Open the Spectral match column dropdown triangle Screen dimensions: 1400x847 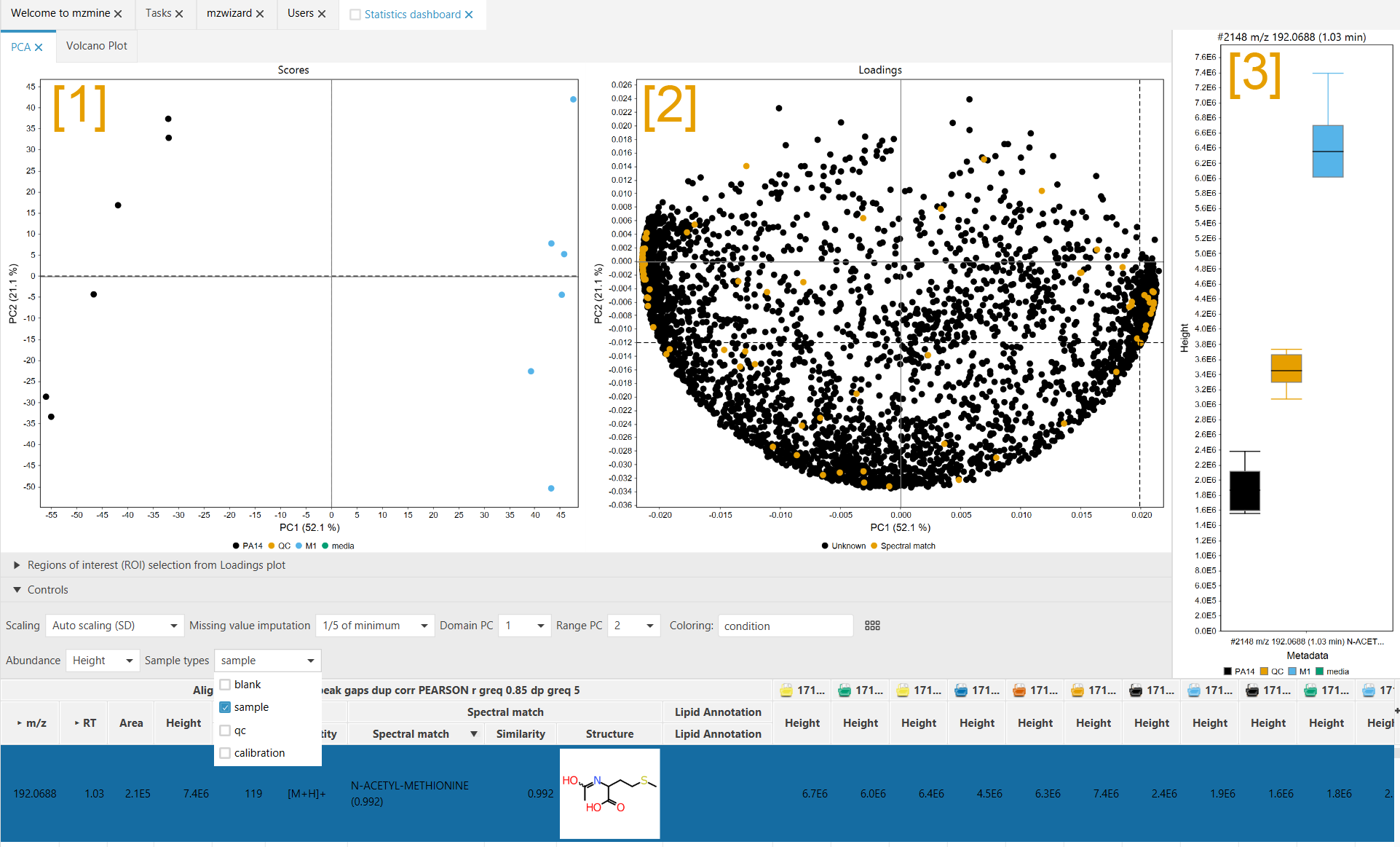pos(474,734)
